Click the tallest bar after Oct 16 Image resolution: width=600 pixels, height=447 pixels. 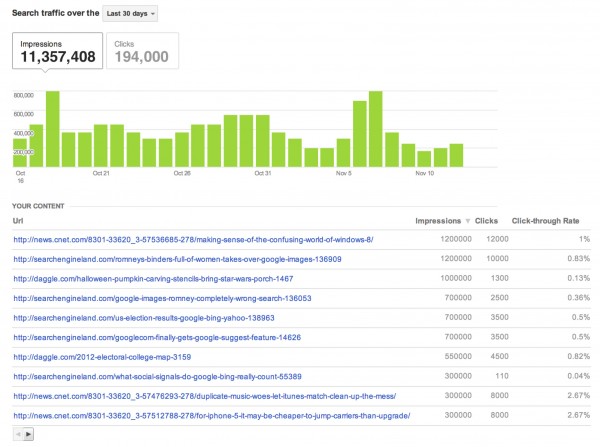[x=53, y=129]
